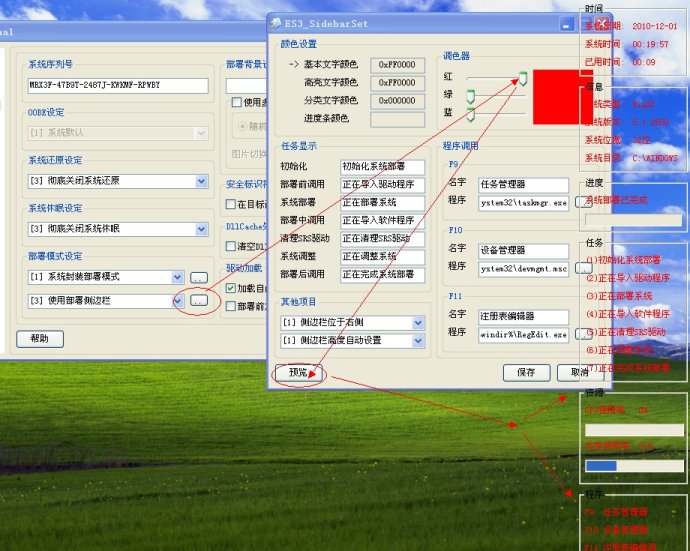690x551 pixels.
Task: Click the 取消 button
Action: pos(580,373)
